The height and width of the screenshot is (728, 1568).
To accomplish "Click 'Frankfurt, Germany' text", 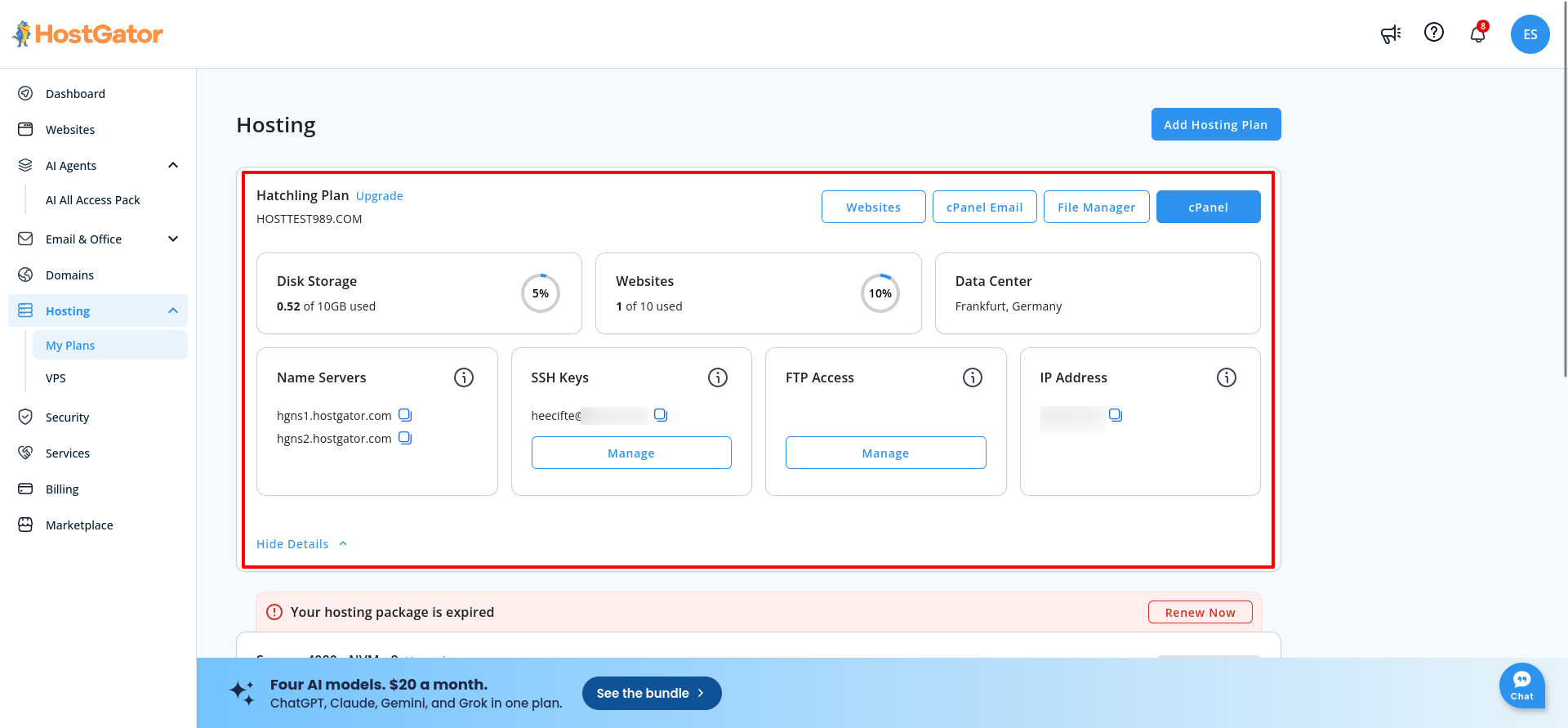I will (x=1009, y=306).
